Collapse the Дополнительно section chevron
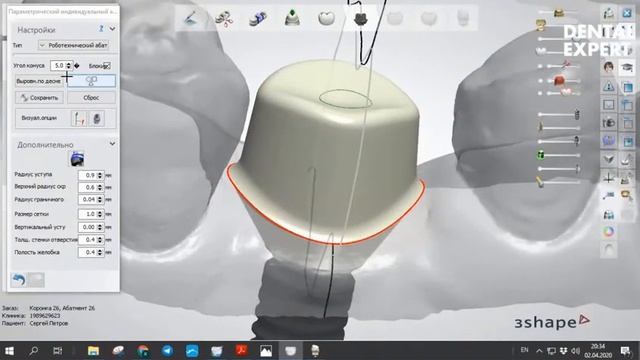Image resolution: width=640 pixels, height=360 pixels. tap(112, 144)
